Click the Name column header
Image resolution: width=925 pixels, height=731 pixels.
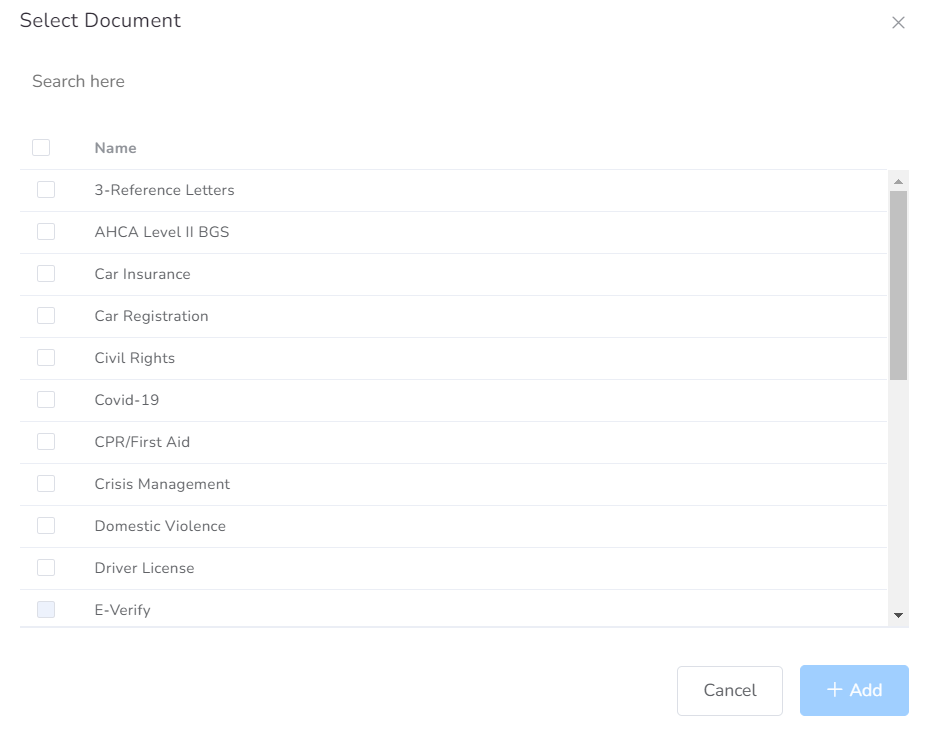(x=116, y=148)
